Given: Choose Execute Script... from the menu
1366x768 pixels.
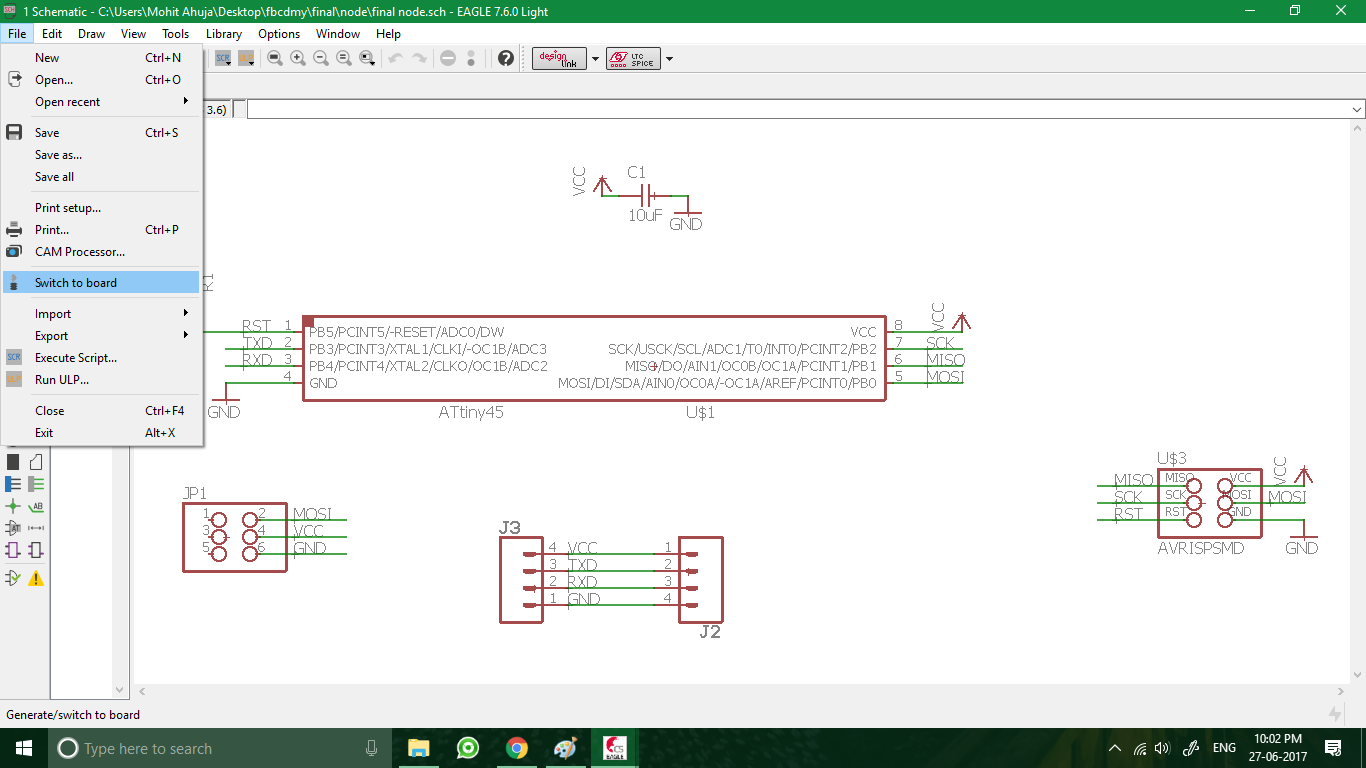Looking at the screenshot, I should coord(102,358).
